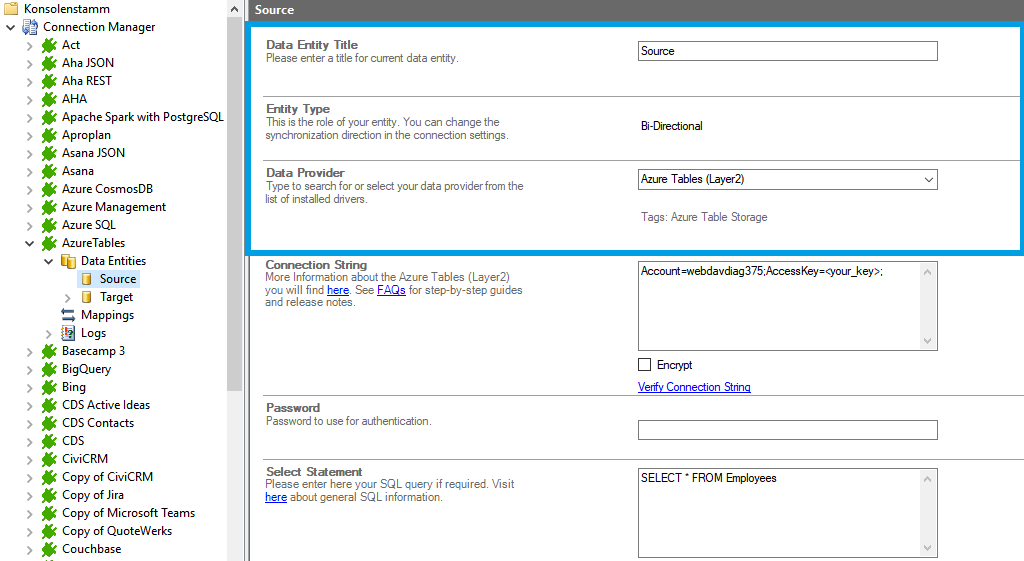Click the Select Statement scrollbar down arrow
This screenshot has width=1024, height=561.
(x=929, y=548)
